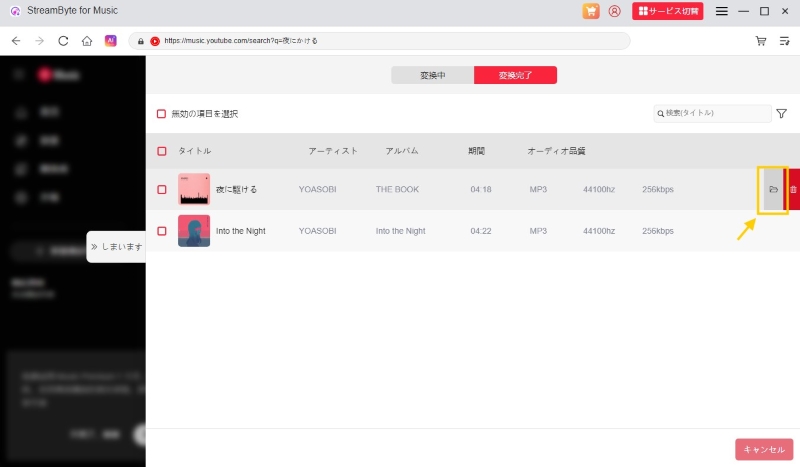Screen dimensions: 800x467
Task: Switch to the 変換完了 tab
Action: 515,75
